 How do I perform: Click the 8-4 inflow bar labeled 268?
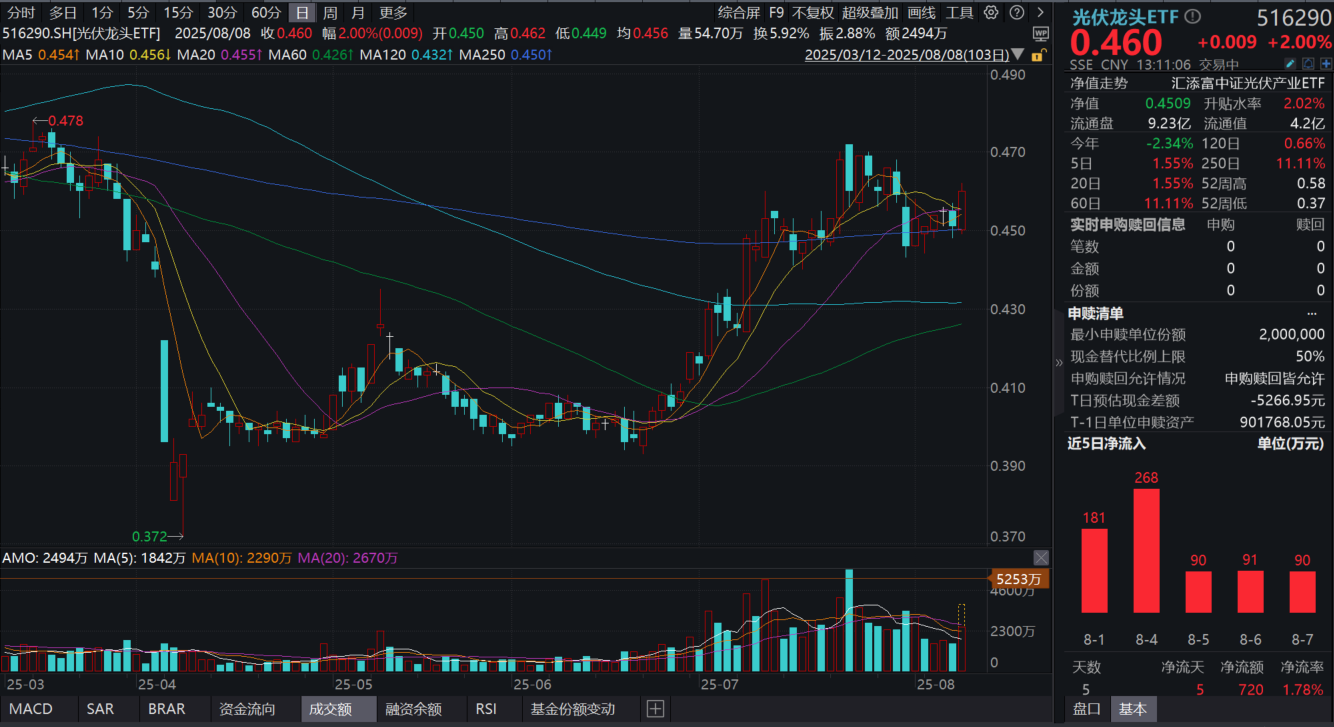point(1146,550)
